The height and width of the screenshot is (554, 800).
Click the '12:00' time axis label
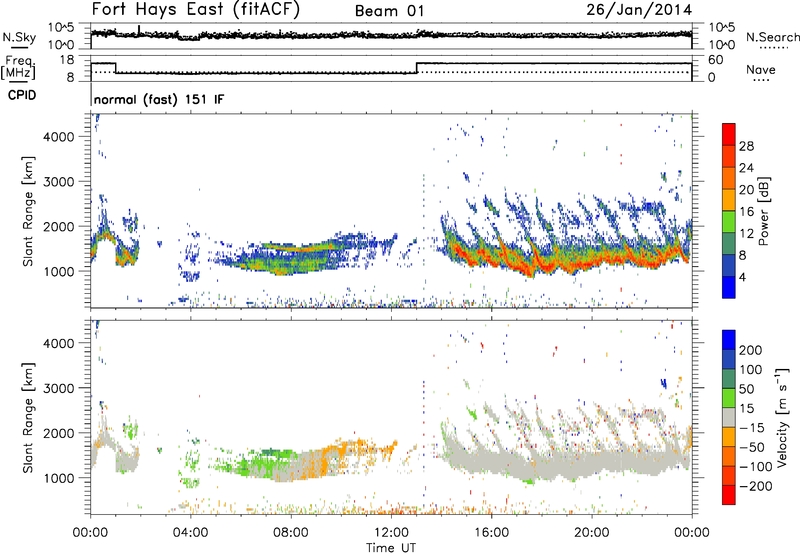391,533
